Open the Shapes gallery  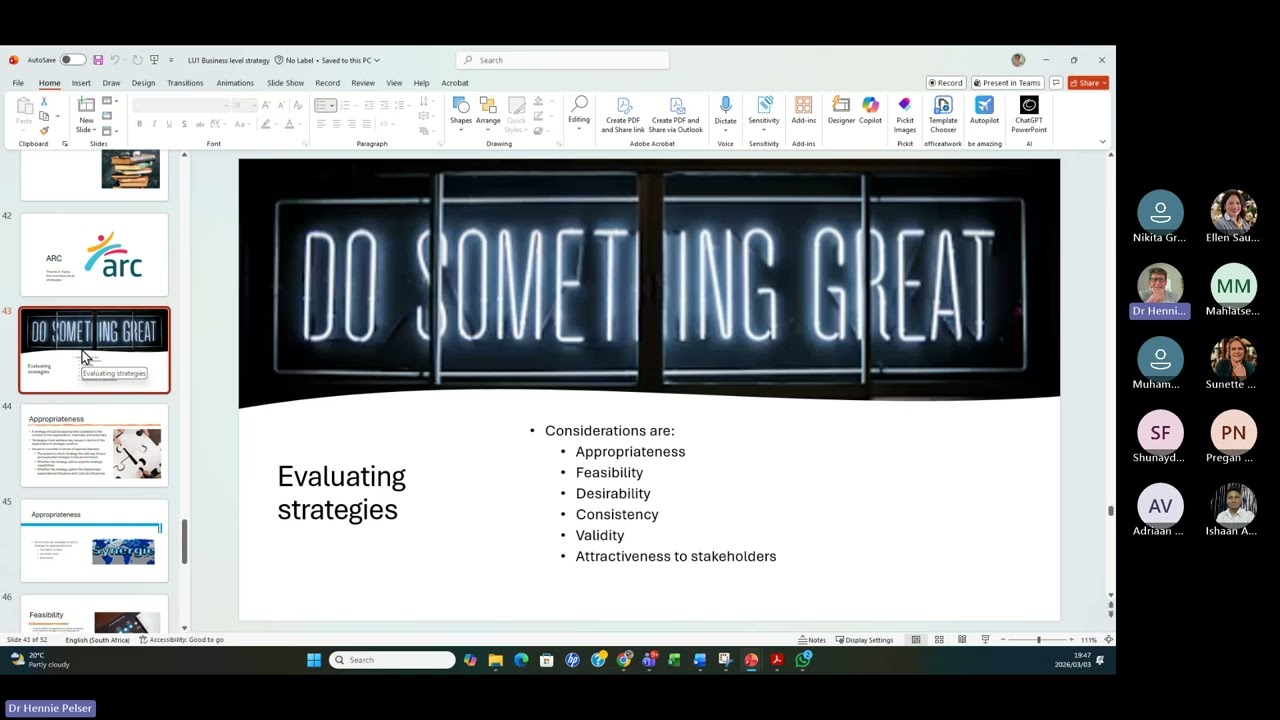(x=461, y=114)
